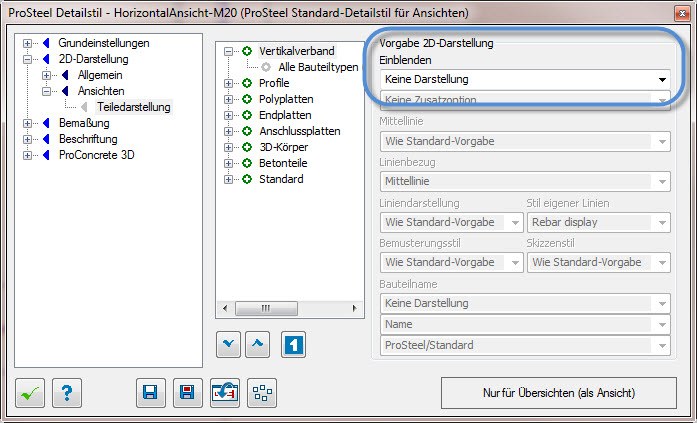Open the Bemusterungsstil dropdown
This screenshot has width=697, height=423.
click(x=452, y=262)
